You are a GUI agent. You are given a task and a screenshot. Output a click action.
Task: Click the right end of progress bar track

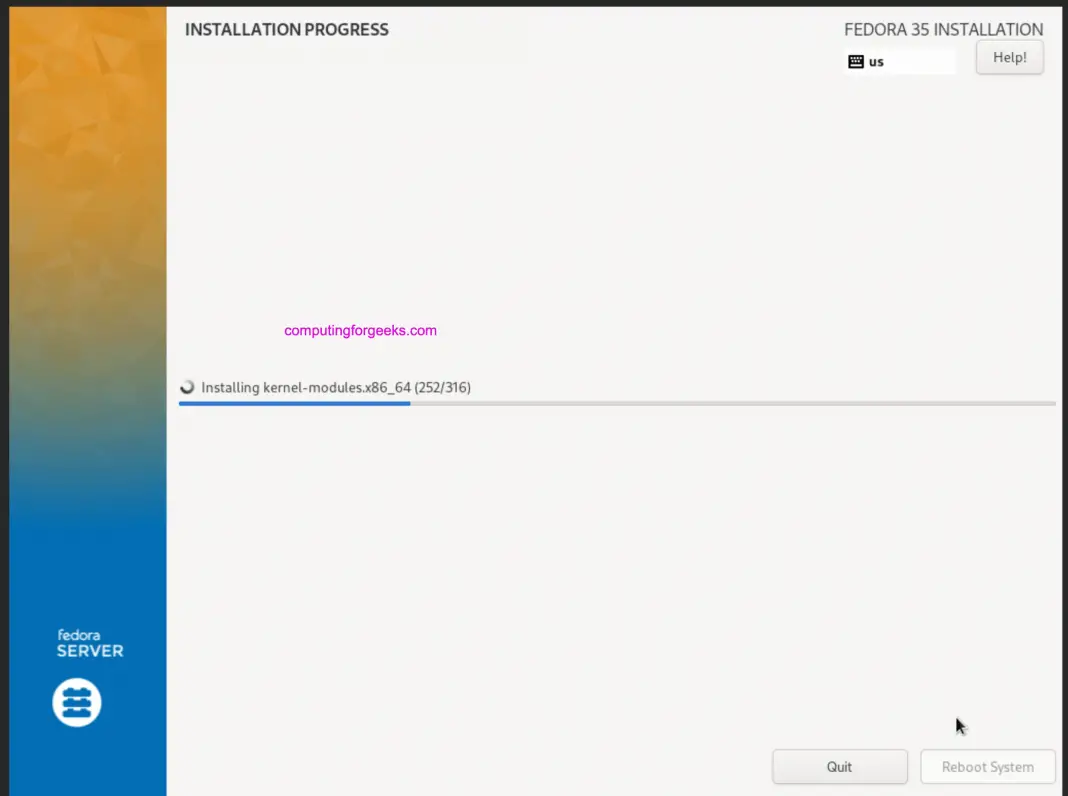pyautogui.click(x=1050, y=403)
